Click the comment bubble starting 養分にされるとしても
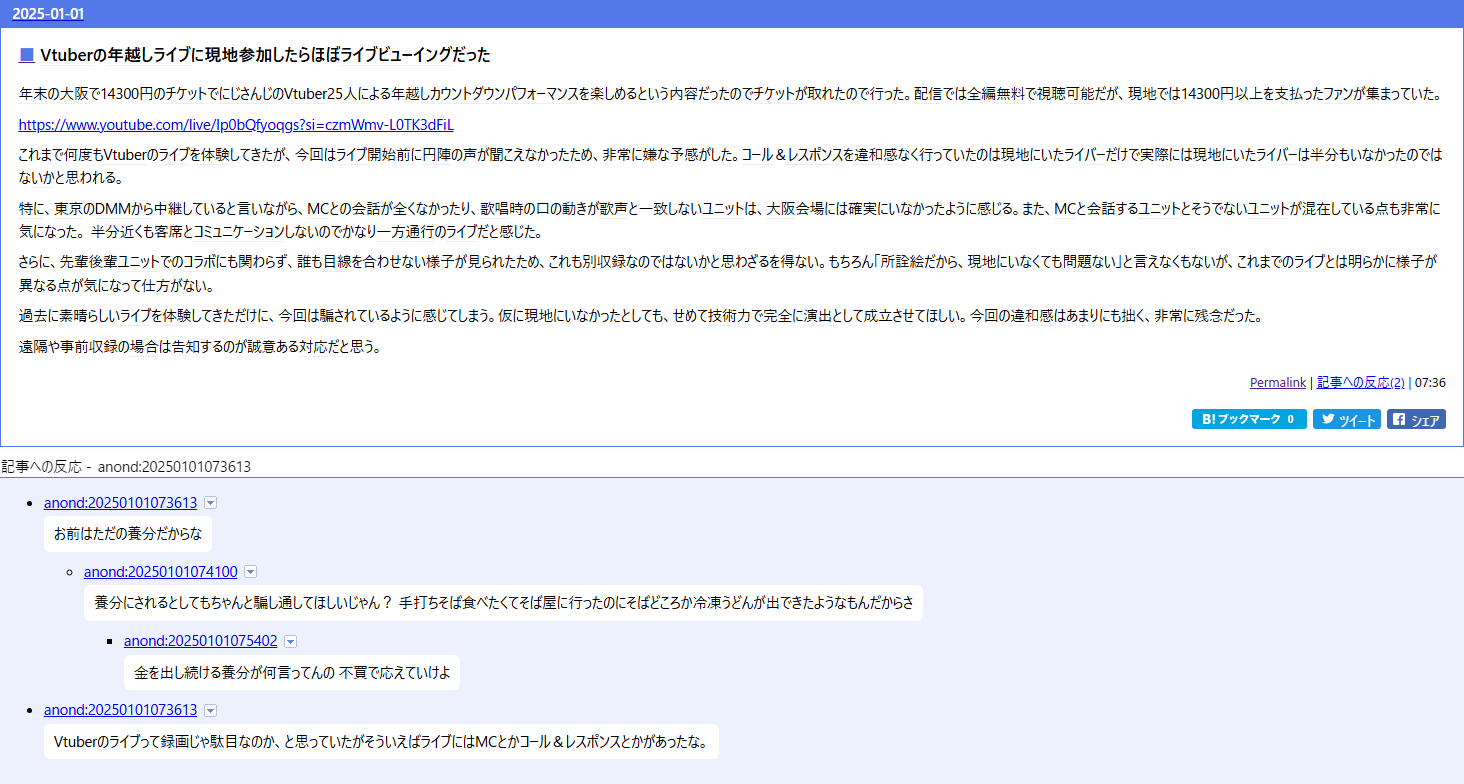This screenshot has height=784, width=1464. coord(503,603)
